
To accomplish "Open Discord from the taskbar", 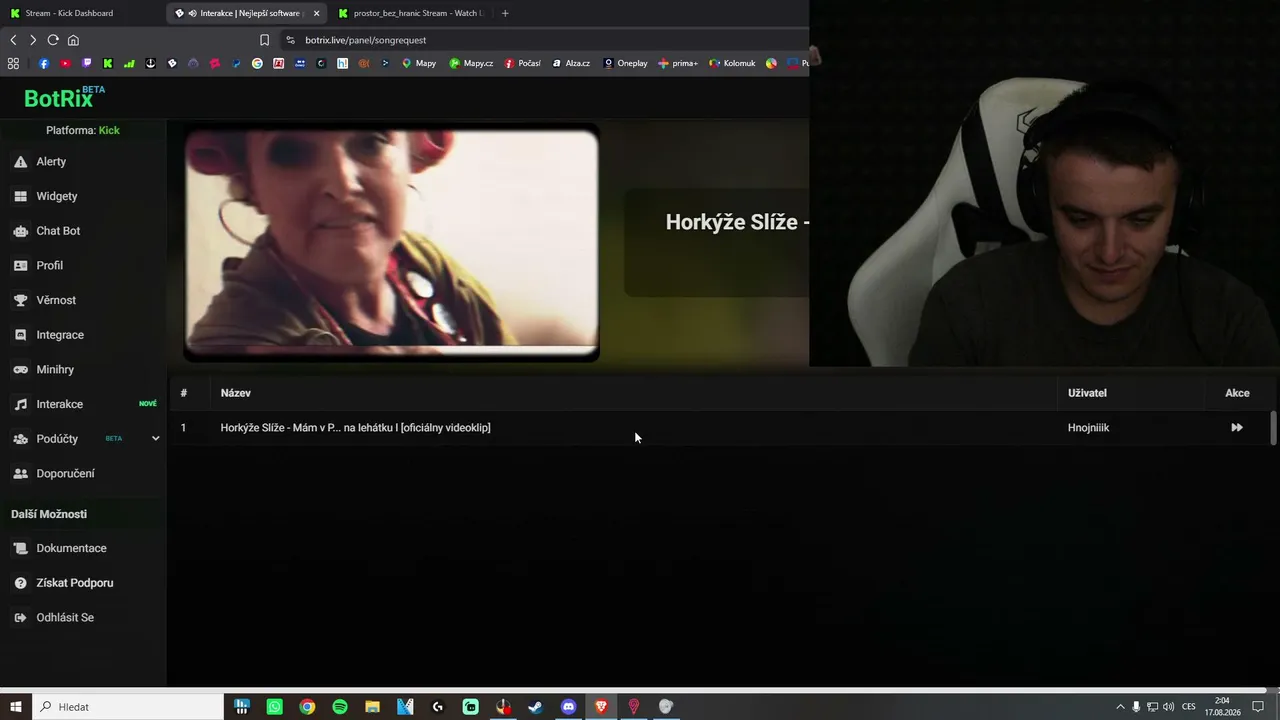I will (x=569, y=707).
